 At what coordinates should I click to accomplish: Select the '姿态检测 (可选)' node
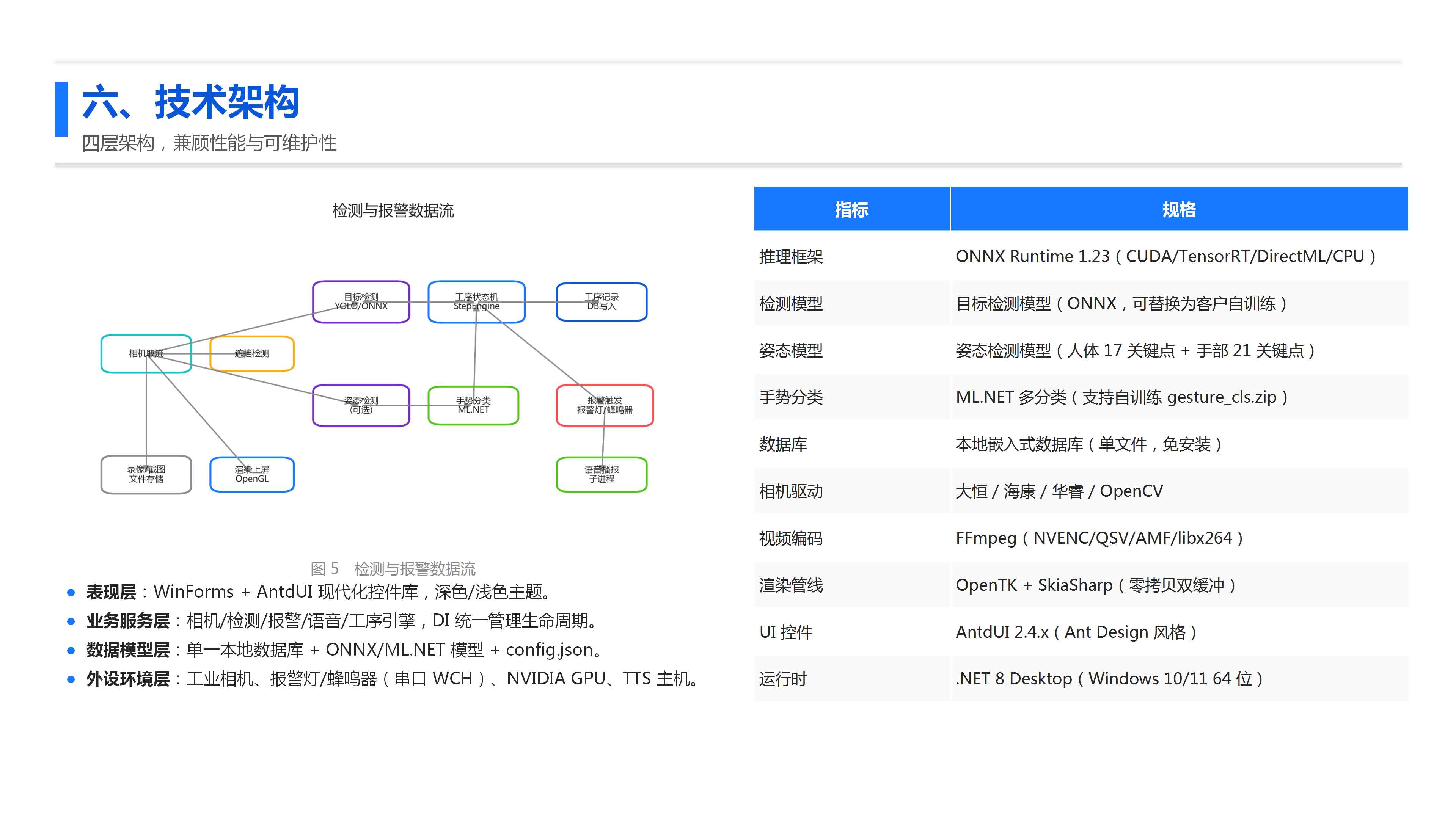point(361,405)
